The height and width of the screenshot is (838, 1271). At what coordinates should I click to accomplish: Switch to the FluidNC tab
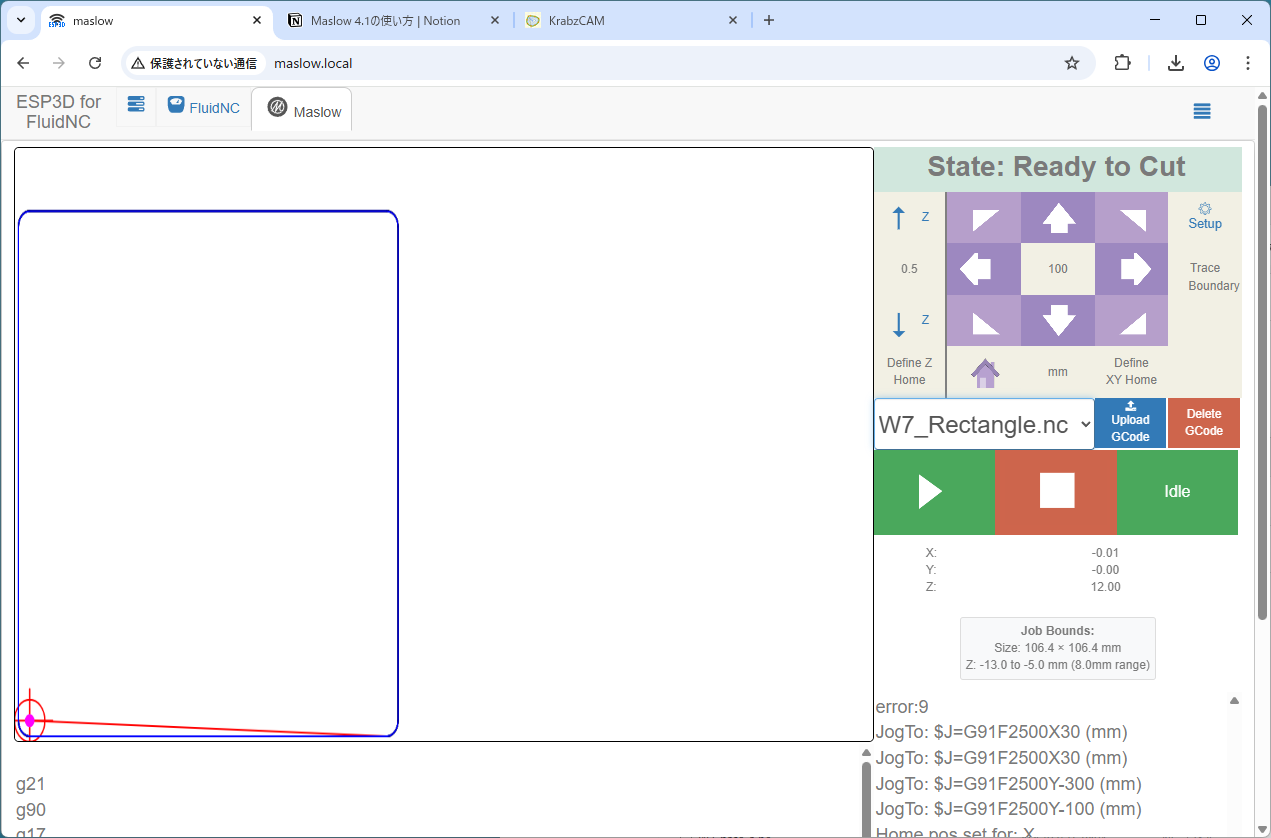pyautogui.click(x=204, y=107)
